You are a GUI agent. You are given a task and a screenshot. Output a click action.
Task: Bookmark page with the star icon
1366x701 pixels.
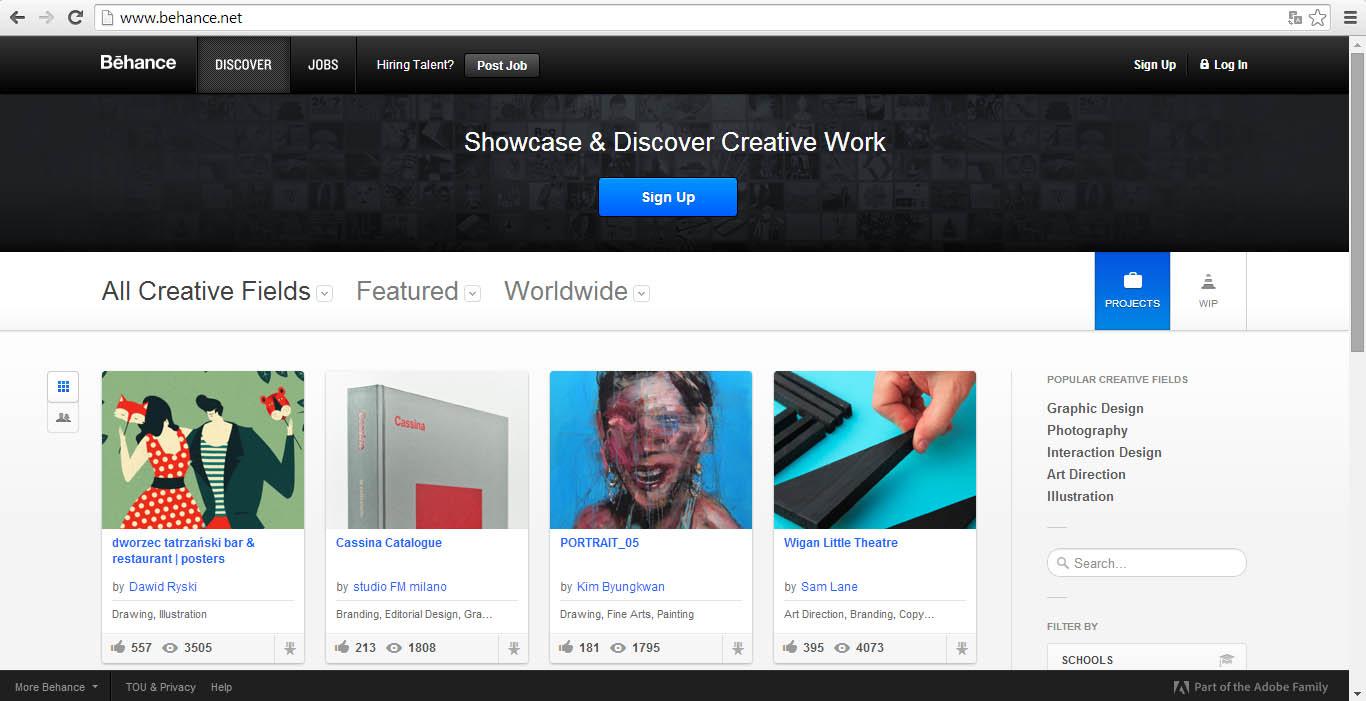pyautogui.click(x=1317, y=17)
